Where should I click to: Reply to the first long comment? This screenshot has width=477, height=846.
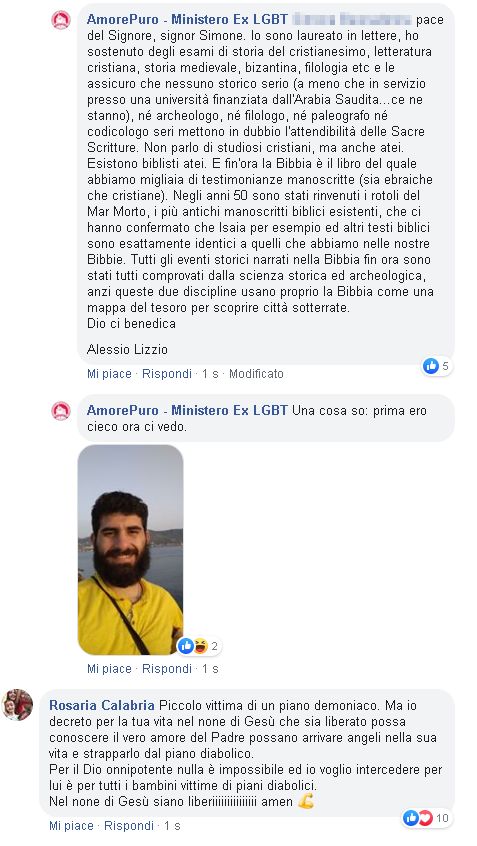167,374
